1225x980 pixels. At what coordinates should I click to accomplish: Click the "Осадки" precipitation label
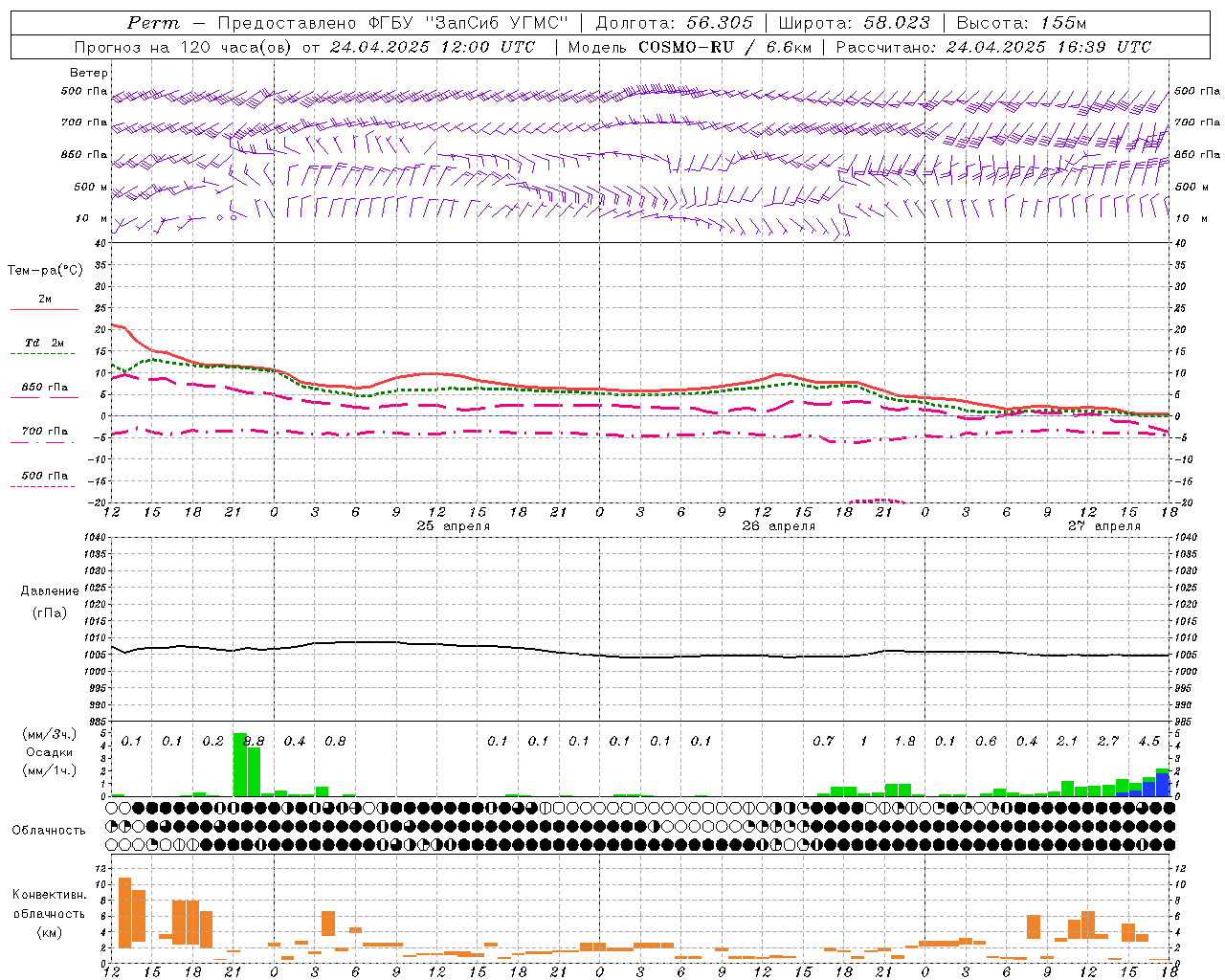(49, 752)
